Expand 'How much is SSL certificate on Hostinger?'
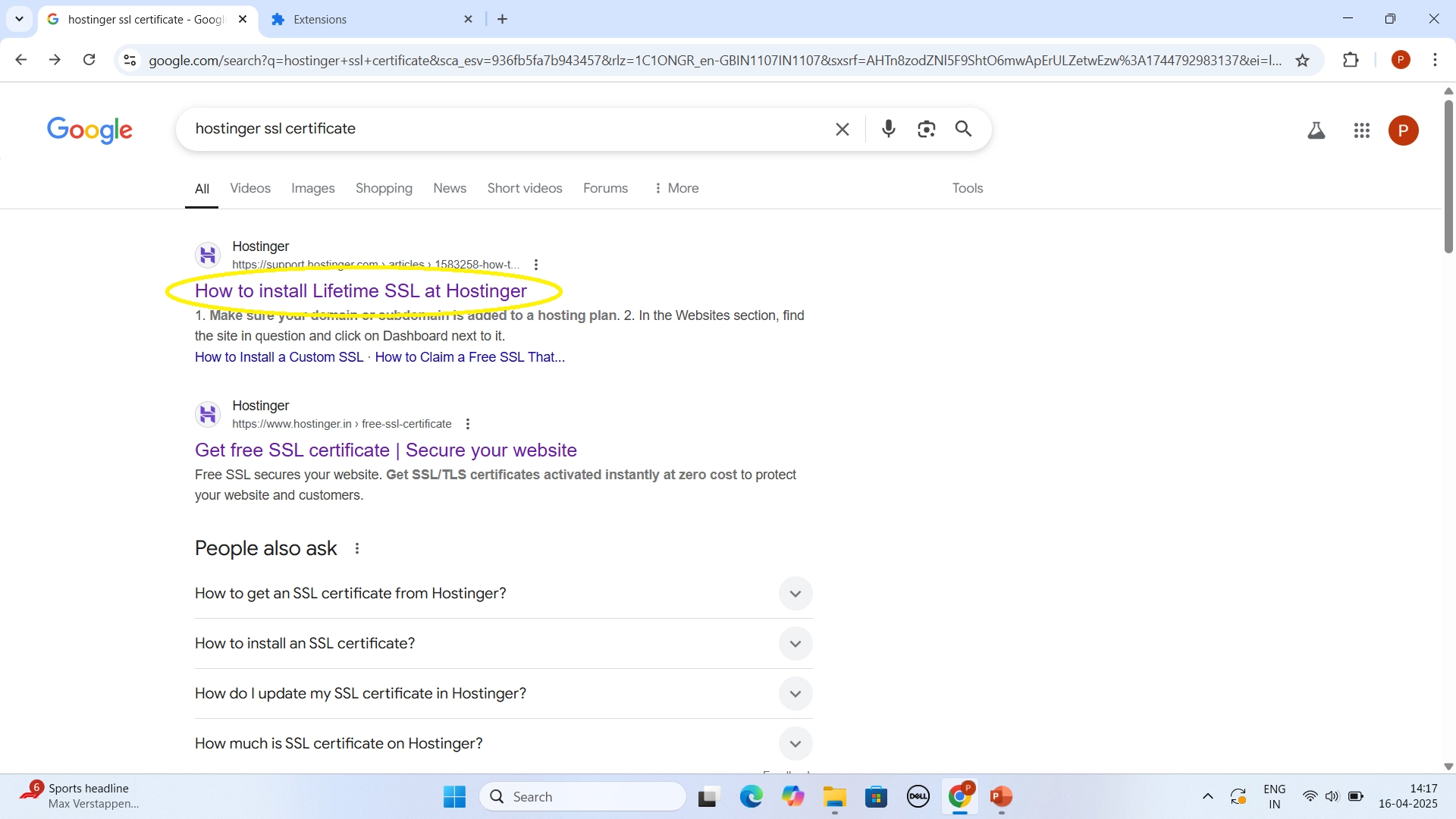Screen dimensions: 1456x819 (x=795, y=744)
